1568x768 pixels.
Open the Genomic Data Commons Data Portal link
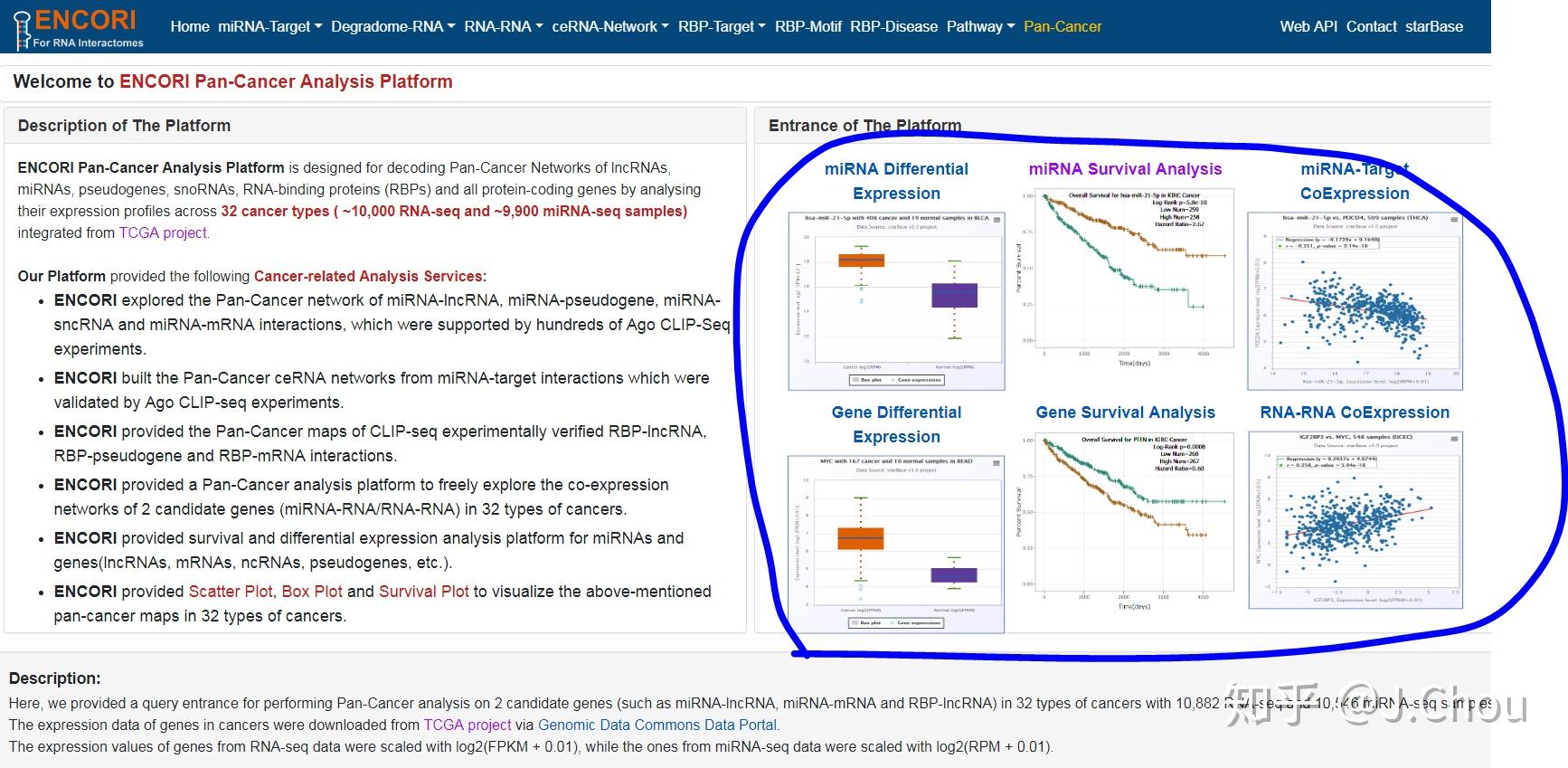point(657,725)
